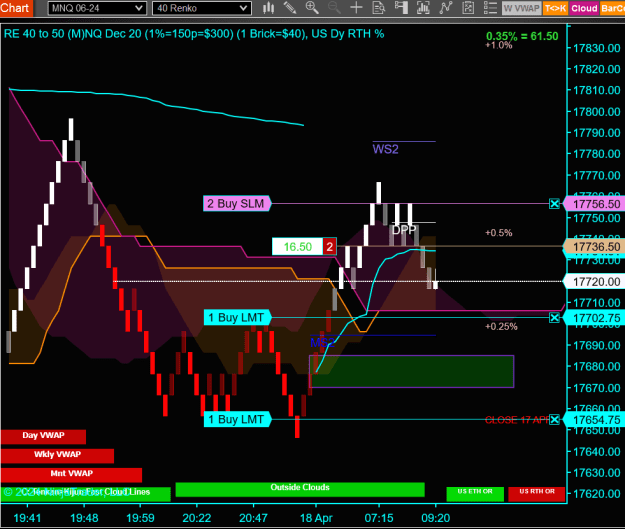
Task: Click the 17736.50 tan price tag
Action: [x=594, y=247]
